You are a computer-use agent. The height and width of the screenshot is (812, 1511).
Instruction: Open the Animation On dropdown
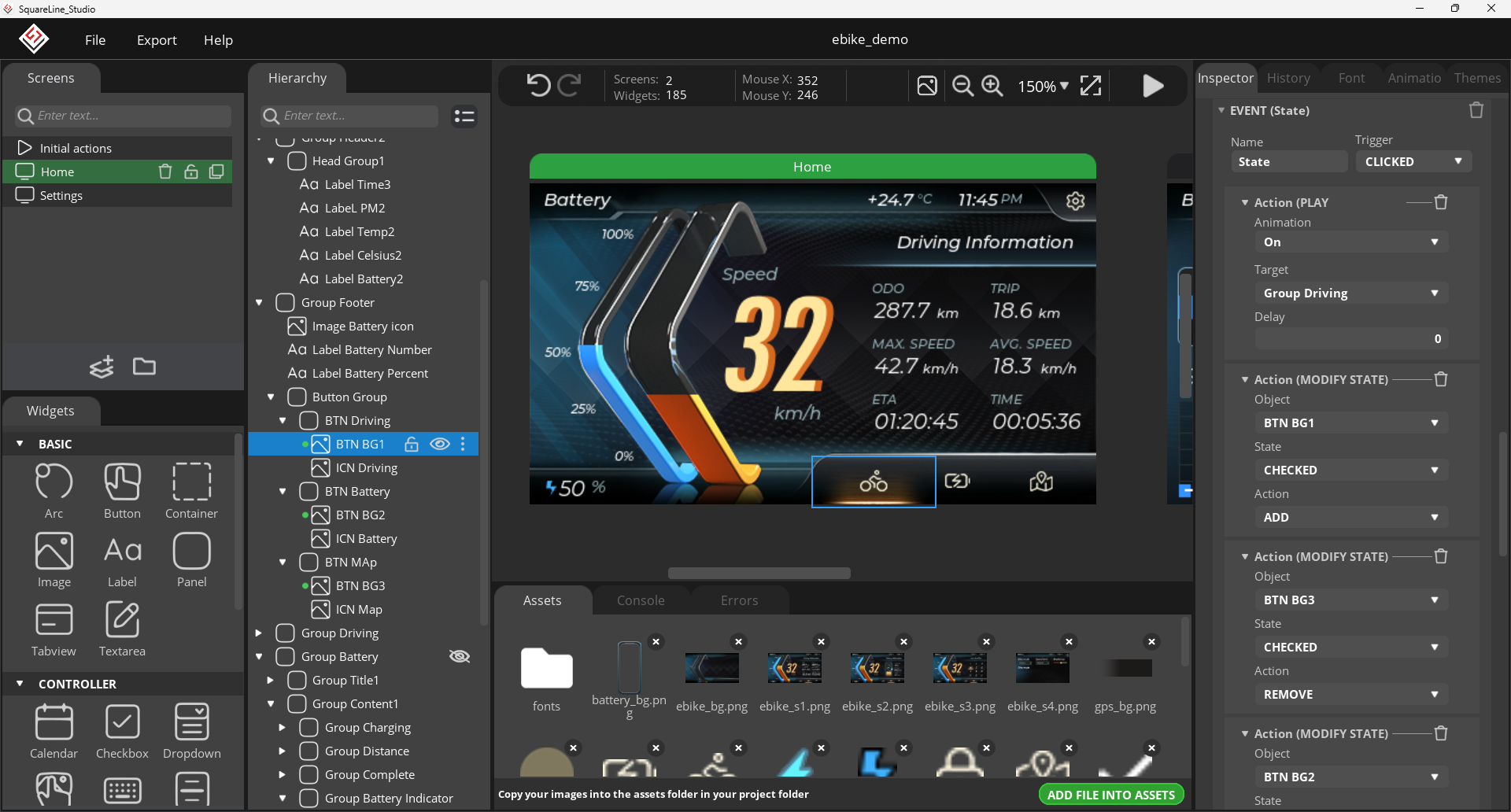pos(1351,242)
